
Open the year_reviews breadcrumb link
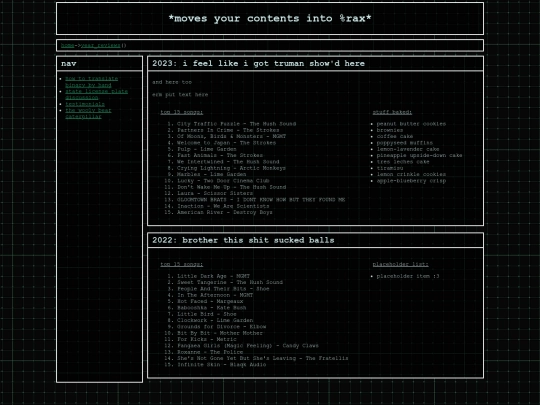[101, 45]
